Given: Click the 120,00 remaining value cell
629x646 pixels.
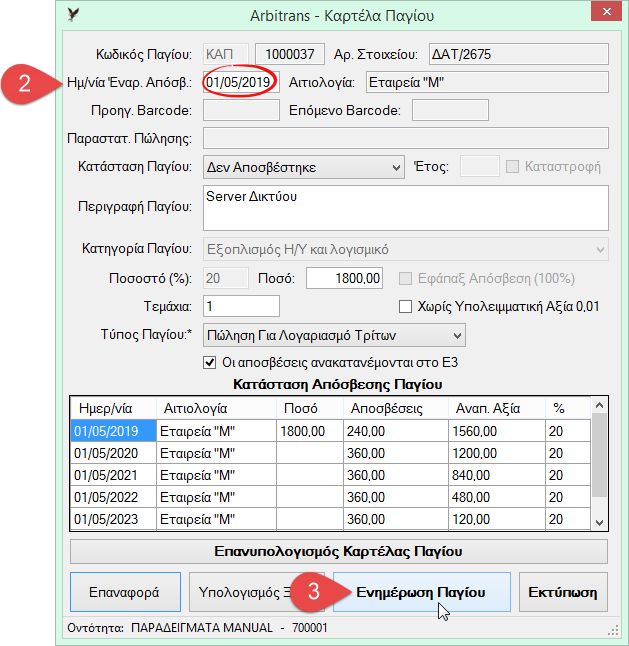Looking at the screenshot, I should click(x=497, y=519).
